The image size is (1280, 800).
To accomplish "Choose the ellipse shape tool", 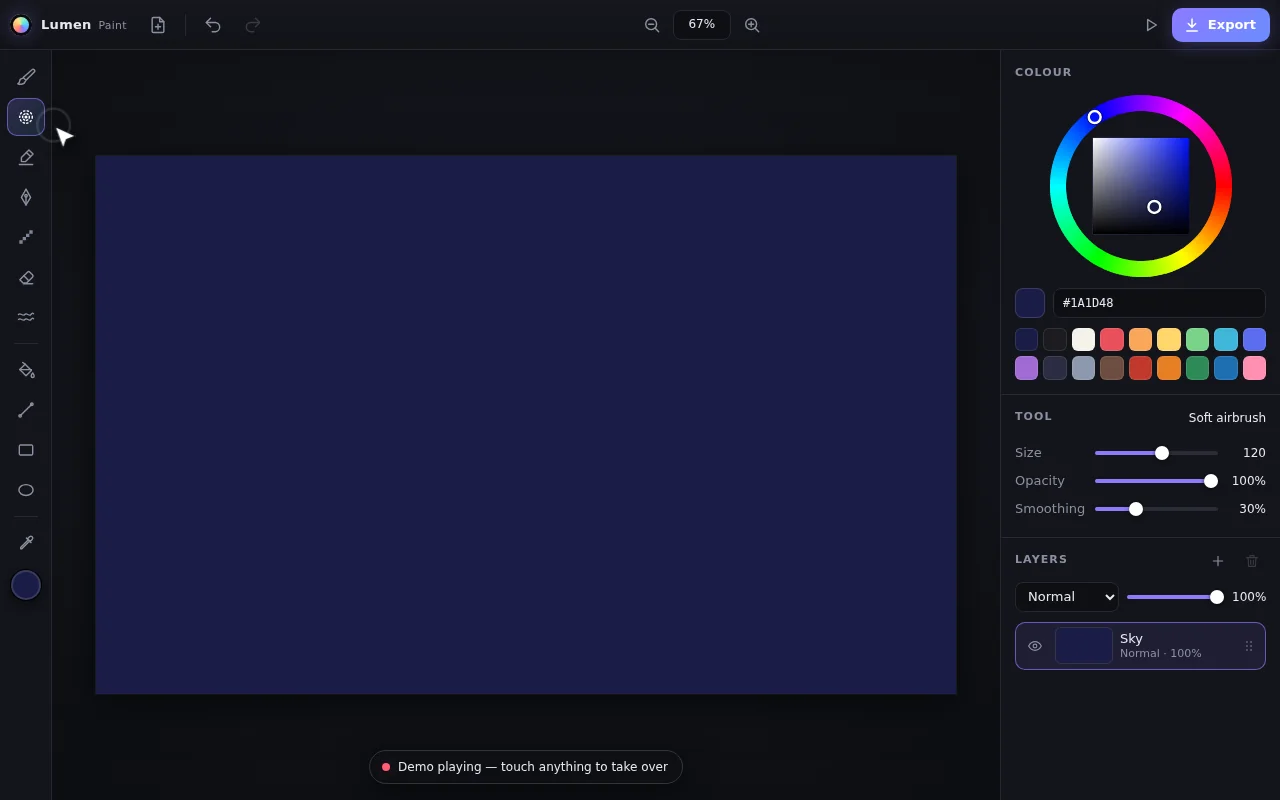I will click(26, 490).
